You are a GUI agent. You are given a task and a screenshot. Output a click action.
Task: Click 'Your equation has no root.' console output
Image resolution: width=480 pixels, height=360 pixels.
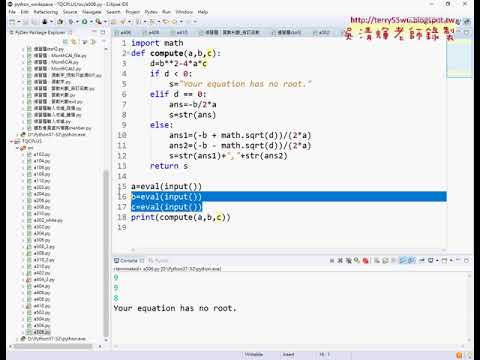coord(175,308)
